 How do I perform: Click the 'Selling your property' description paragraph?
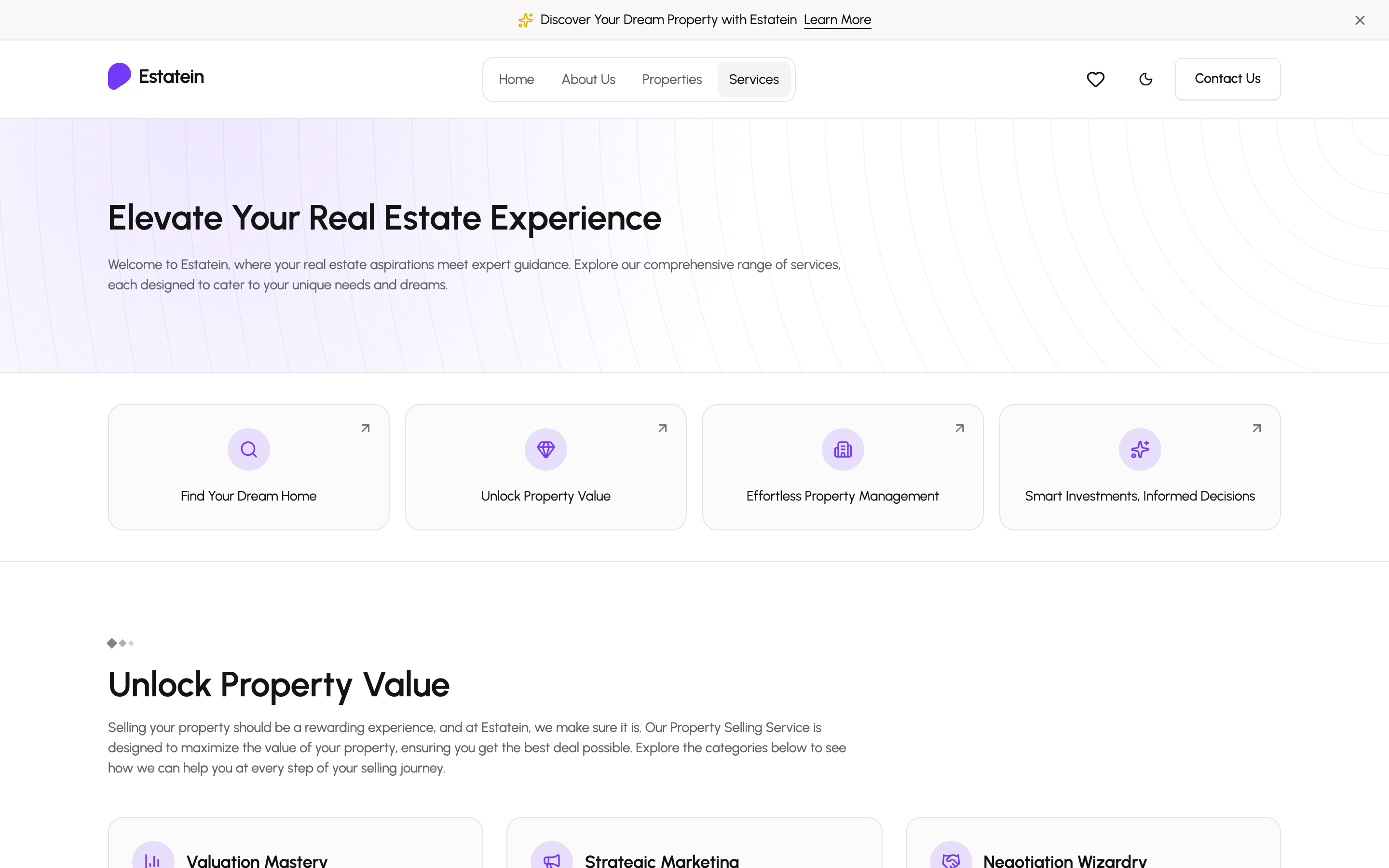pos(477,747)
